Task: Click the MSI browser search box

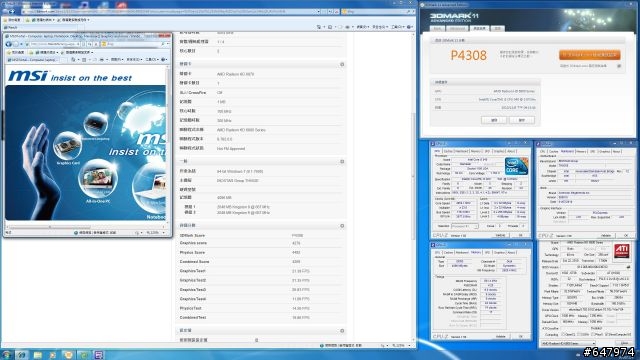Action: (x=133, y=44)
